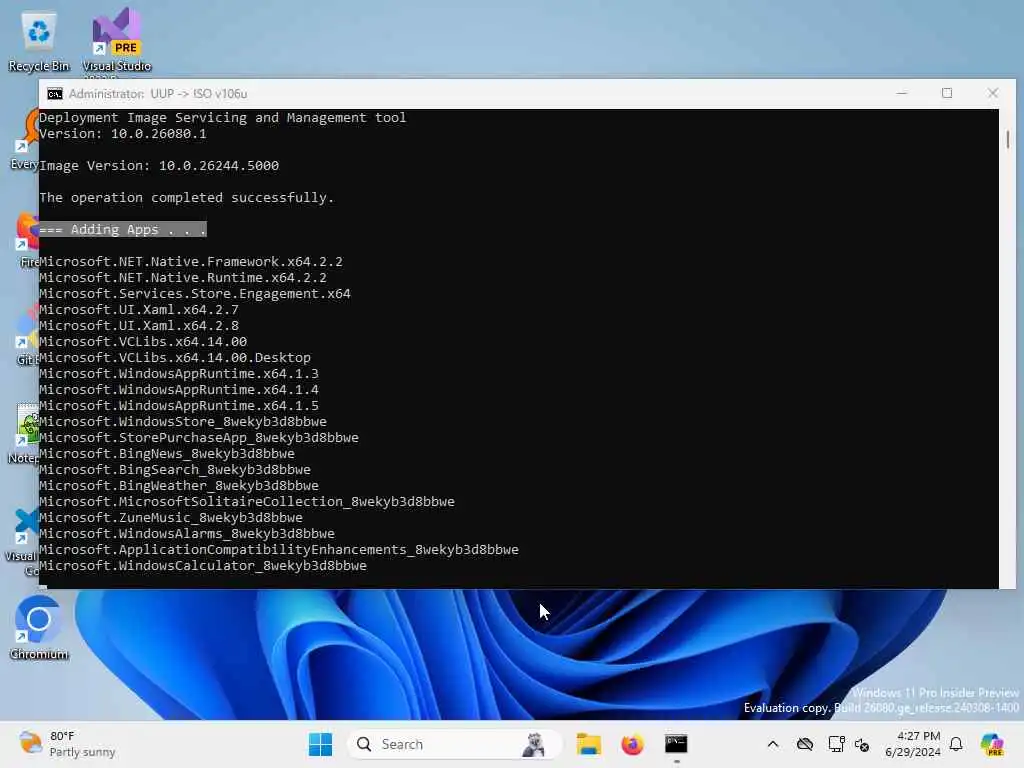Open the network display tray icon
The width and height of the screenshot is (1024, 768).
pyautogui.click(x=836, y=744)
